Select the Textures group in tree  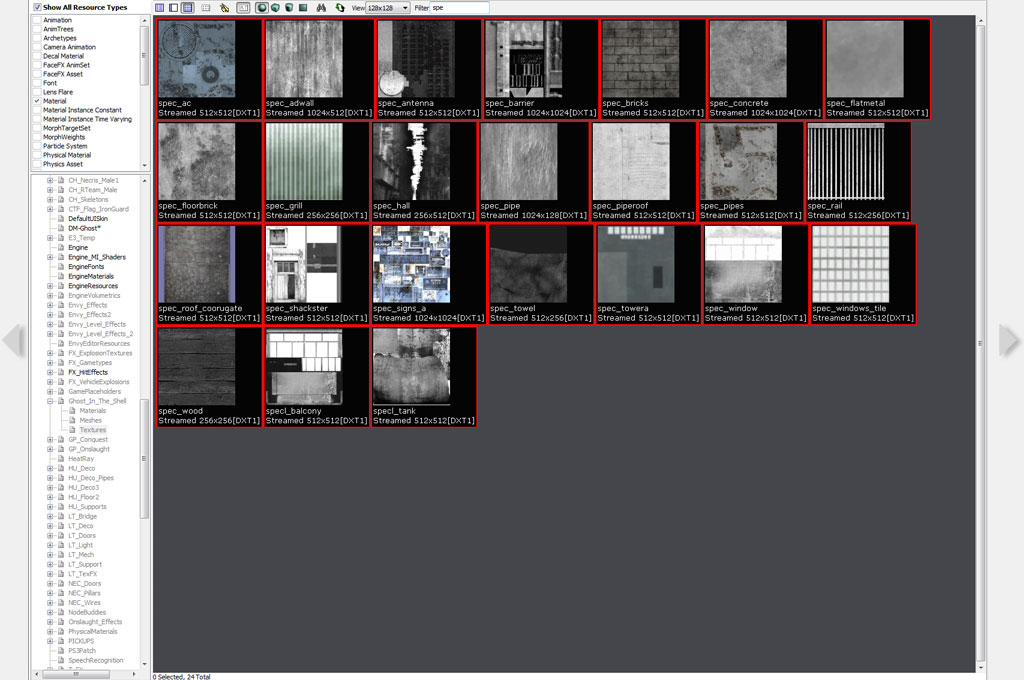click(93, 430)
